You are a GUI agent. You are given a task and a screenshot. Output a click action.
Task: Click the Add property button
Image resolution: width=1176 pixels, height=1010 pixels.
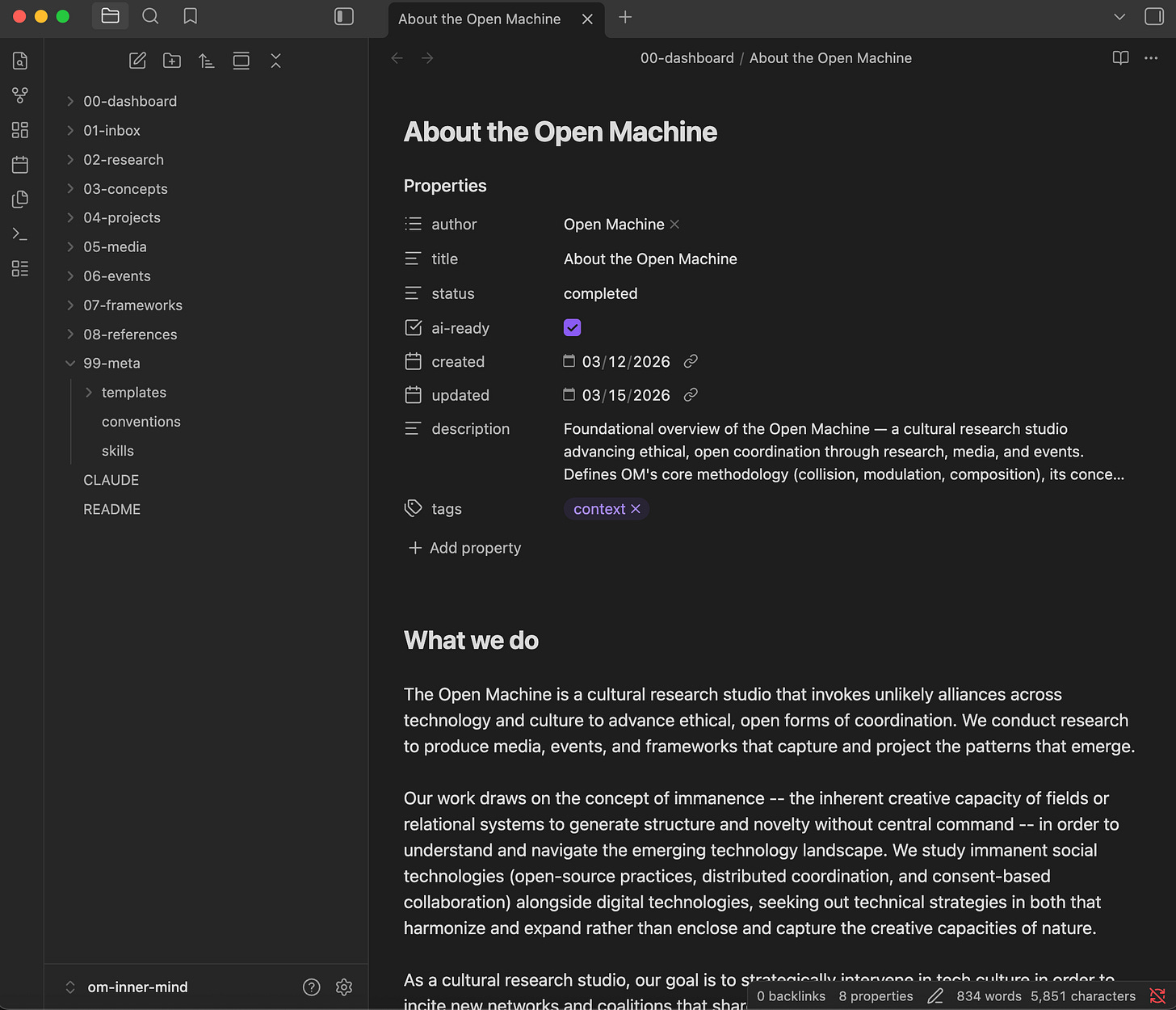coord(465,548)
